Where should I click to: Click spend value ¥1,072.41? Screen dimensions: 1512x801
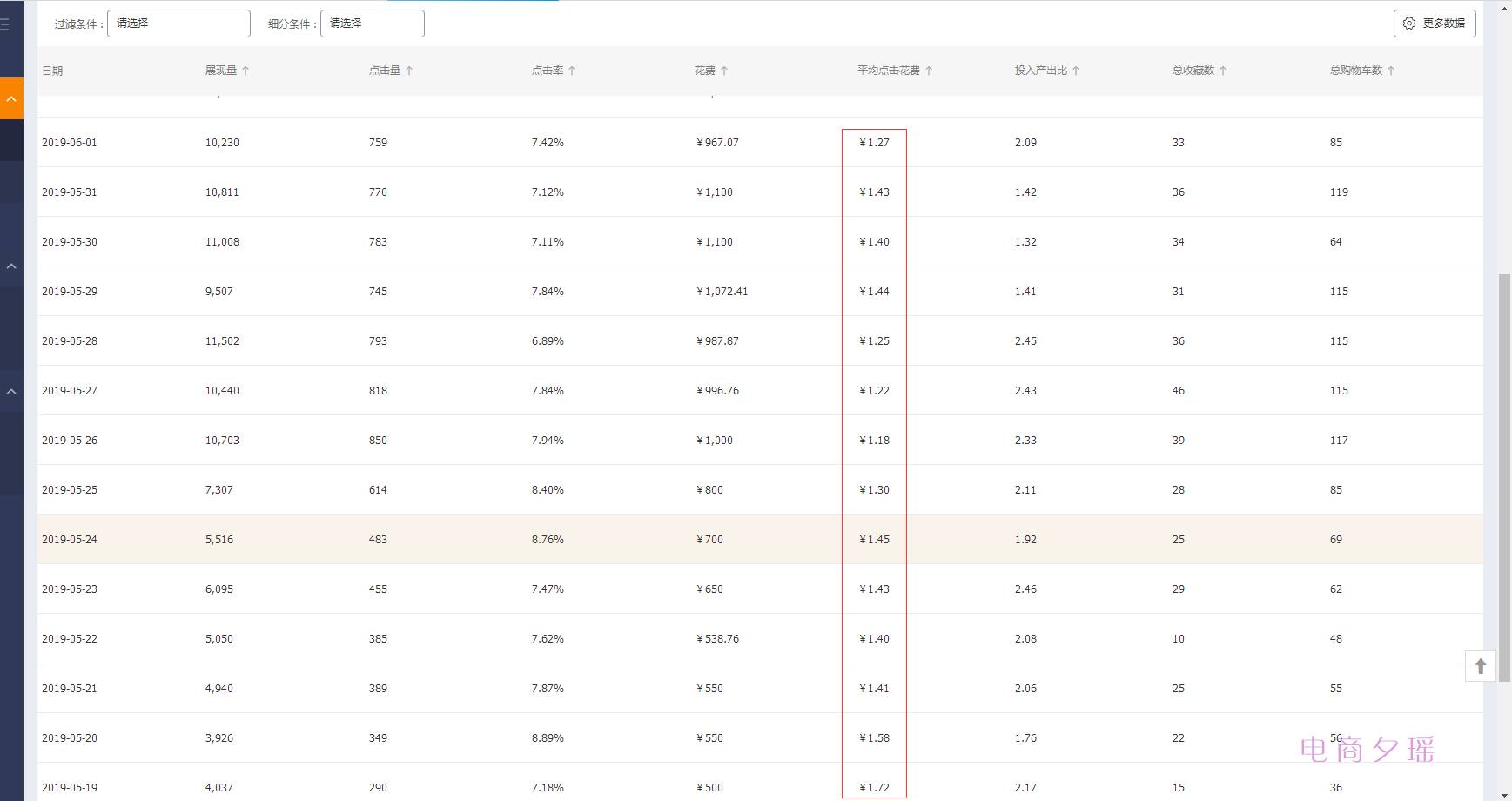722,292
